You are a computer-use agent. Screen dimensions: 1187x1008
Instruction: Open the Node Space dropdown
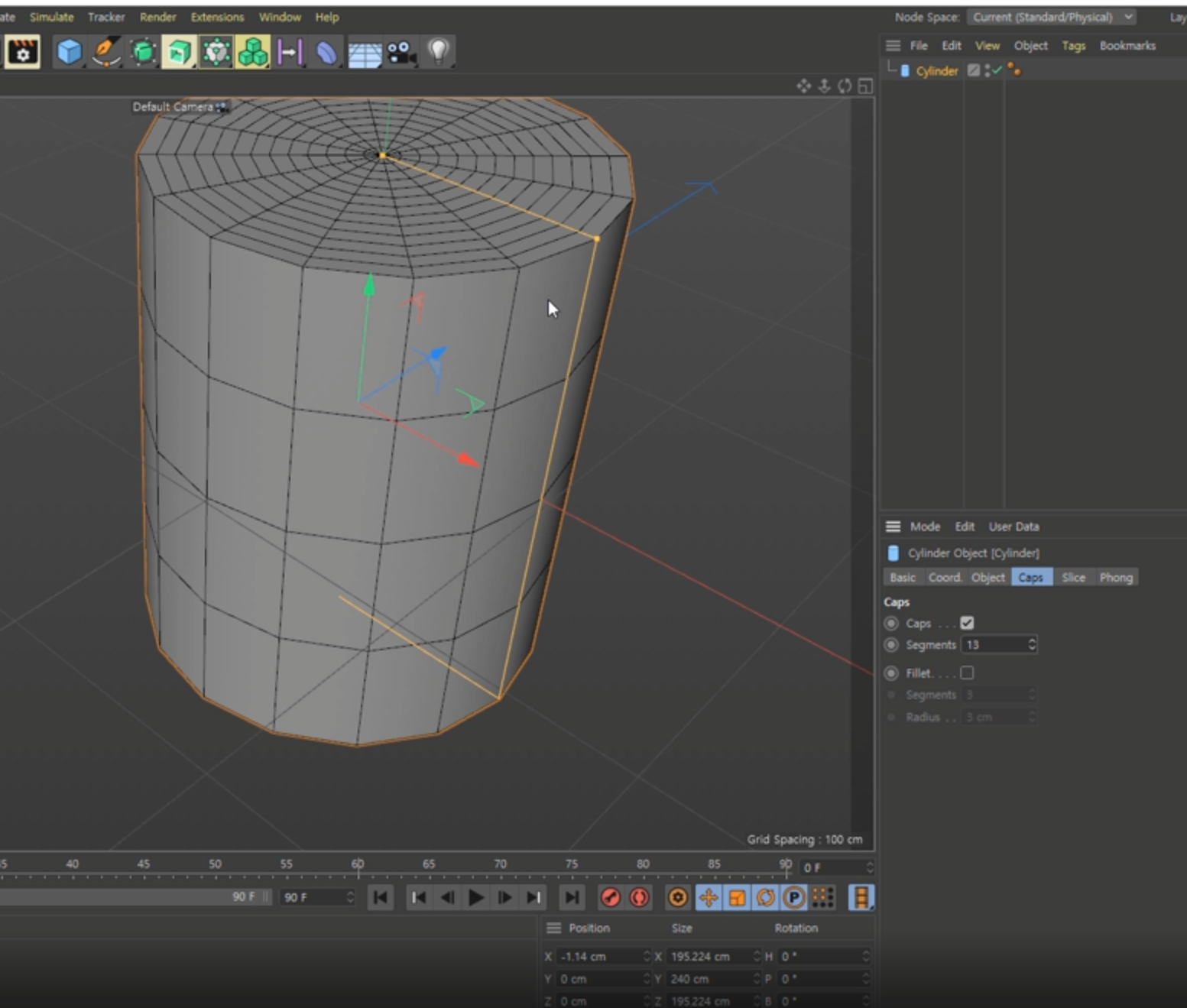coord(1051,17)
